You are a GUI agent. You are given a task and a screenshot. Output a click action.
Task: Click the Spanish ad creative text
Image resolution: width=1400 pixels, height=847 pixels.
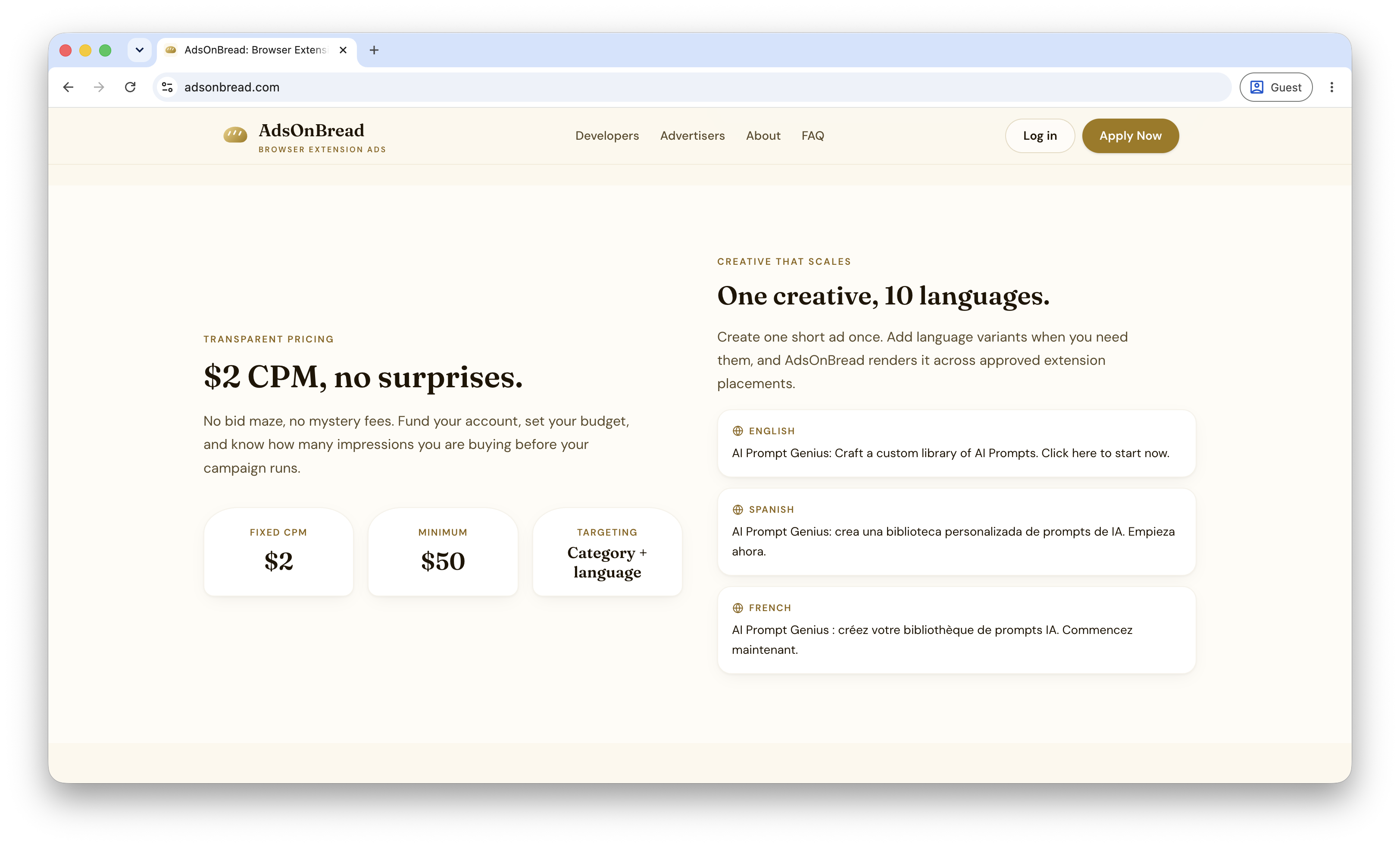[x=953, y=541]
